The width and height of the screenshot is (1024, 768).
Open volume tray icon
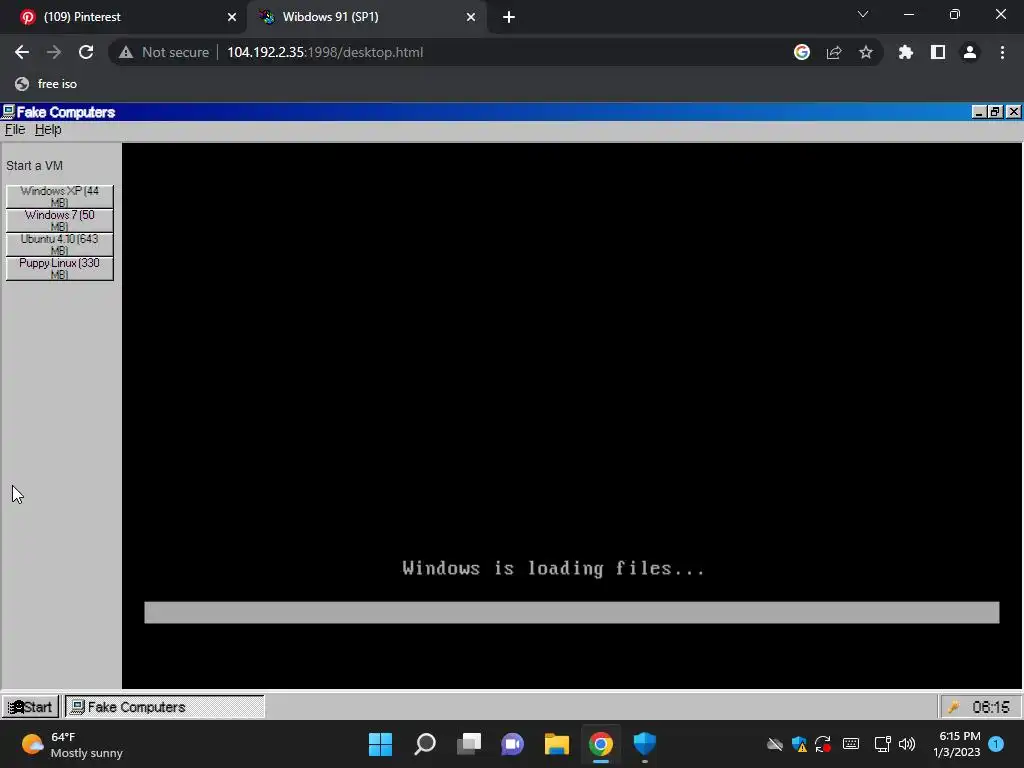907,744
